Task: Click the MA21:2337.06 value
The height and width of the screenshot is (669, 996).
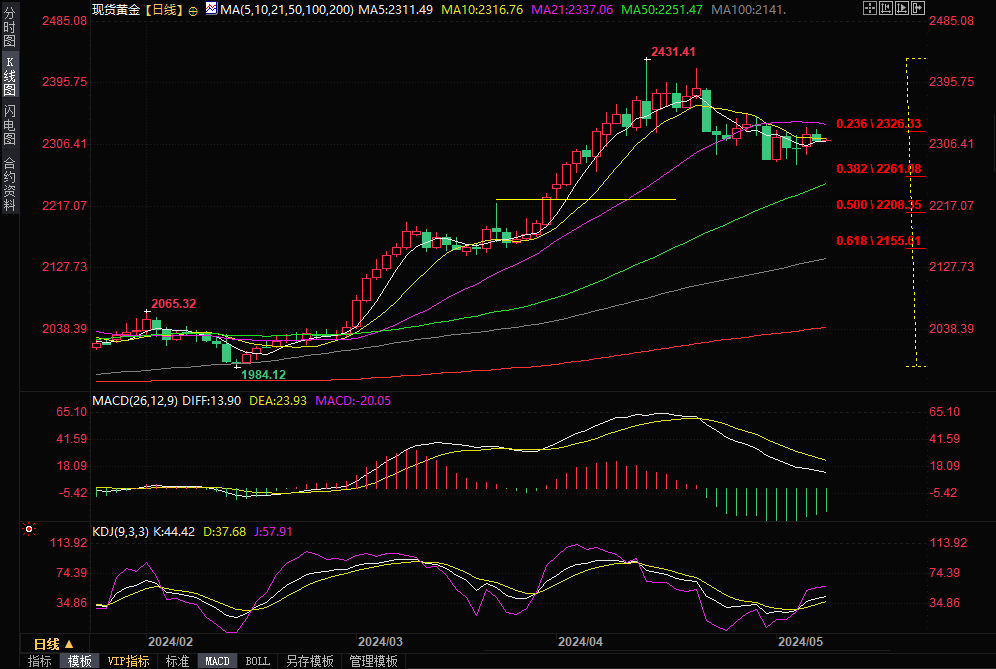Action: 572,10
